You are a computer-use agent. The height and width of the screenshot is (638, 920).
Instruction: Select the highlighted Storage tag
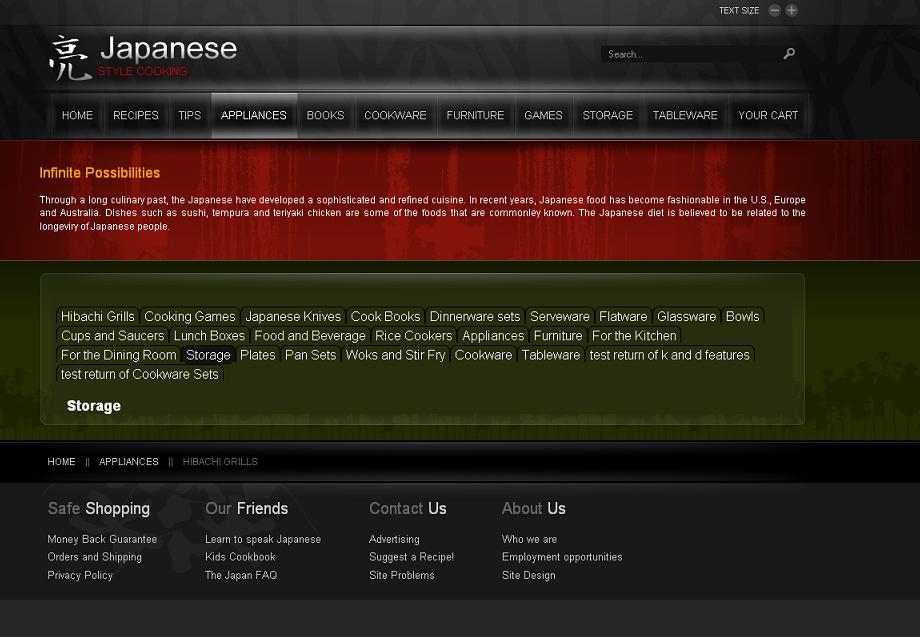pyautogui.click(x=208, y=355)
